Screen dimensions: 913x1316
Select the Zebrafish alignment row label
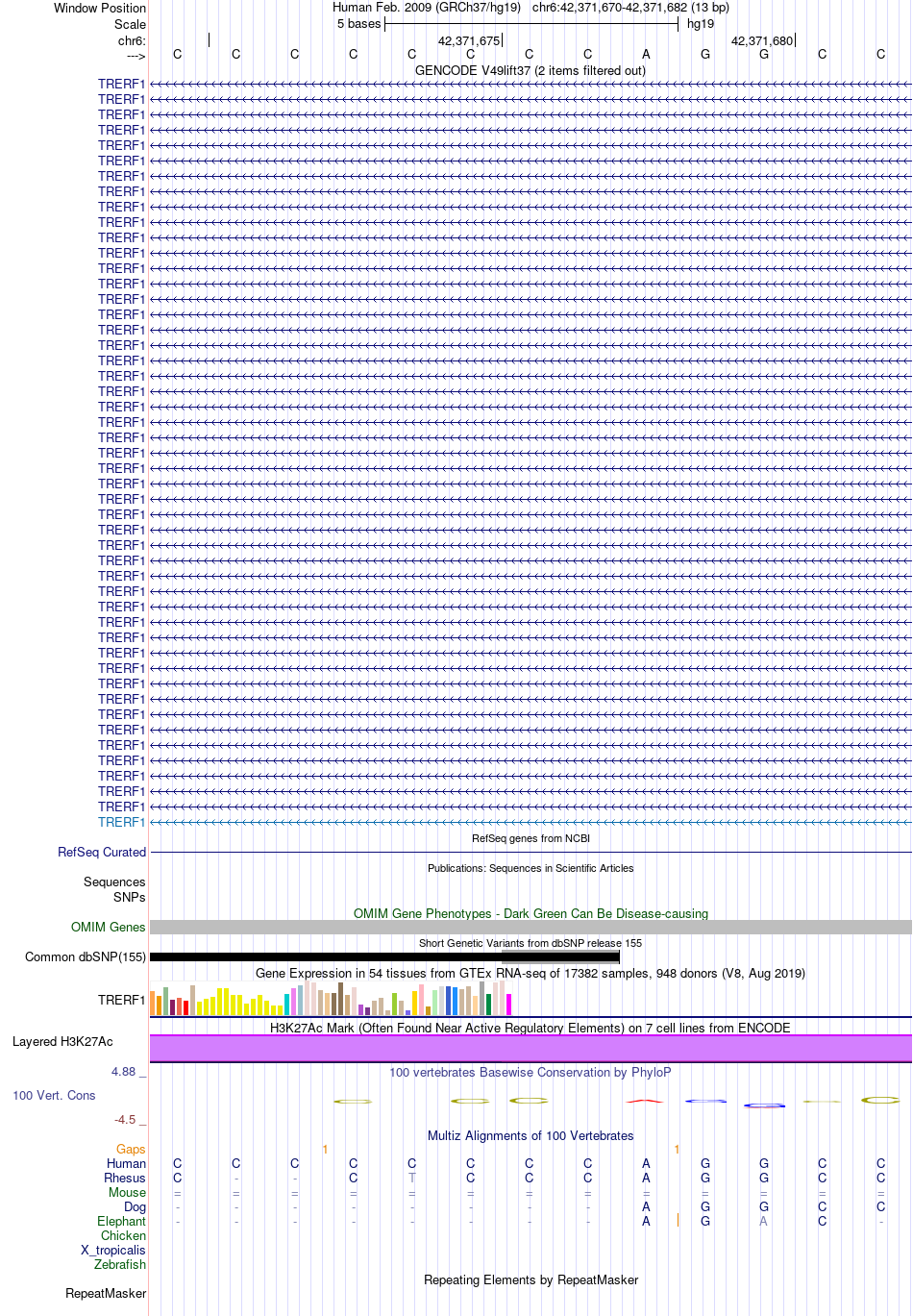point(120,1264)
